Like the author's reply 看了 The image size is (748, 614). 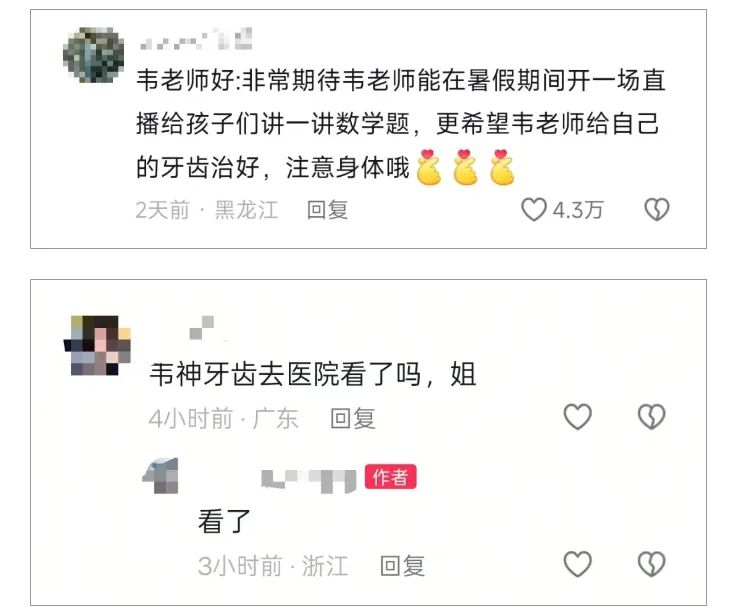(578, 564)
